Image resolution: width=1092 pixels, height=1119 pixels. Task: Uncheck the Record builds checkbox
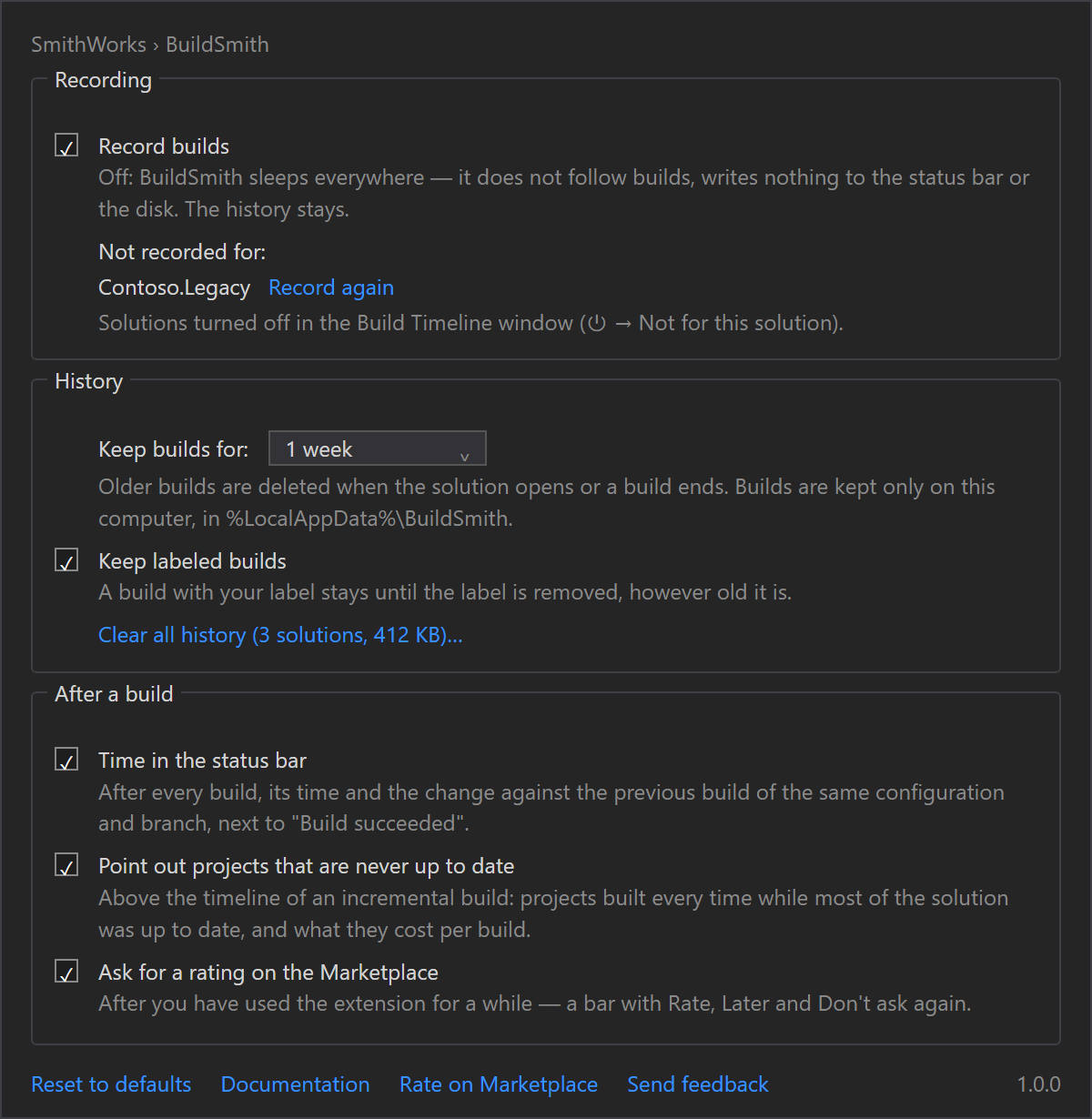66,146
